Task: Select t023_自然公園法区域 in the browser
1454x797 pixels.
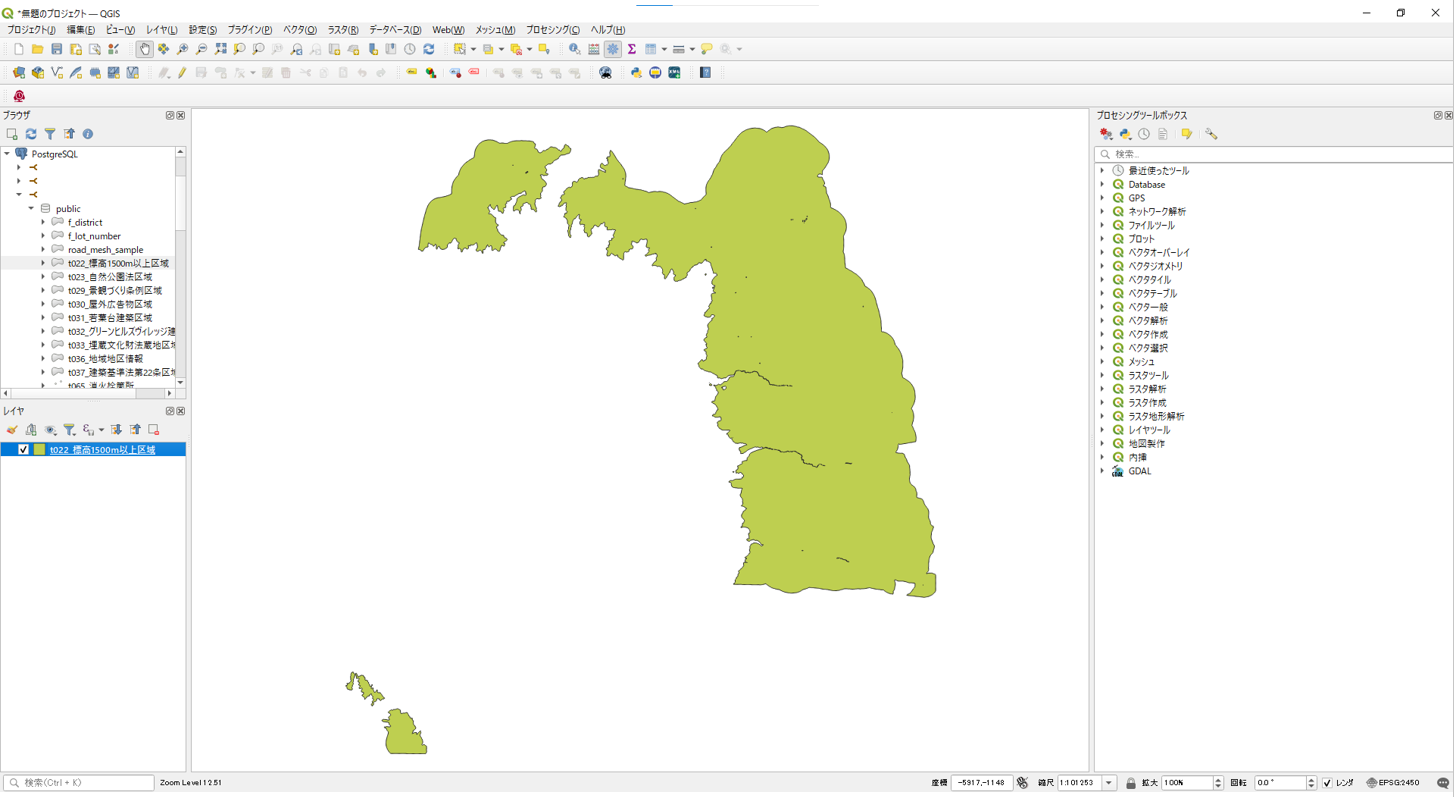Action: click(x=110, y=277)
